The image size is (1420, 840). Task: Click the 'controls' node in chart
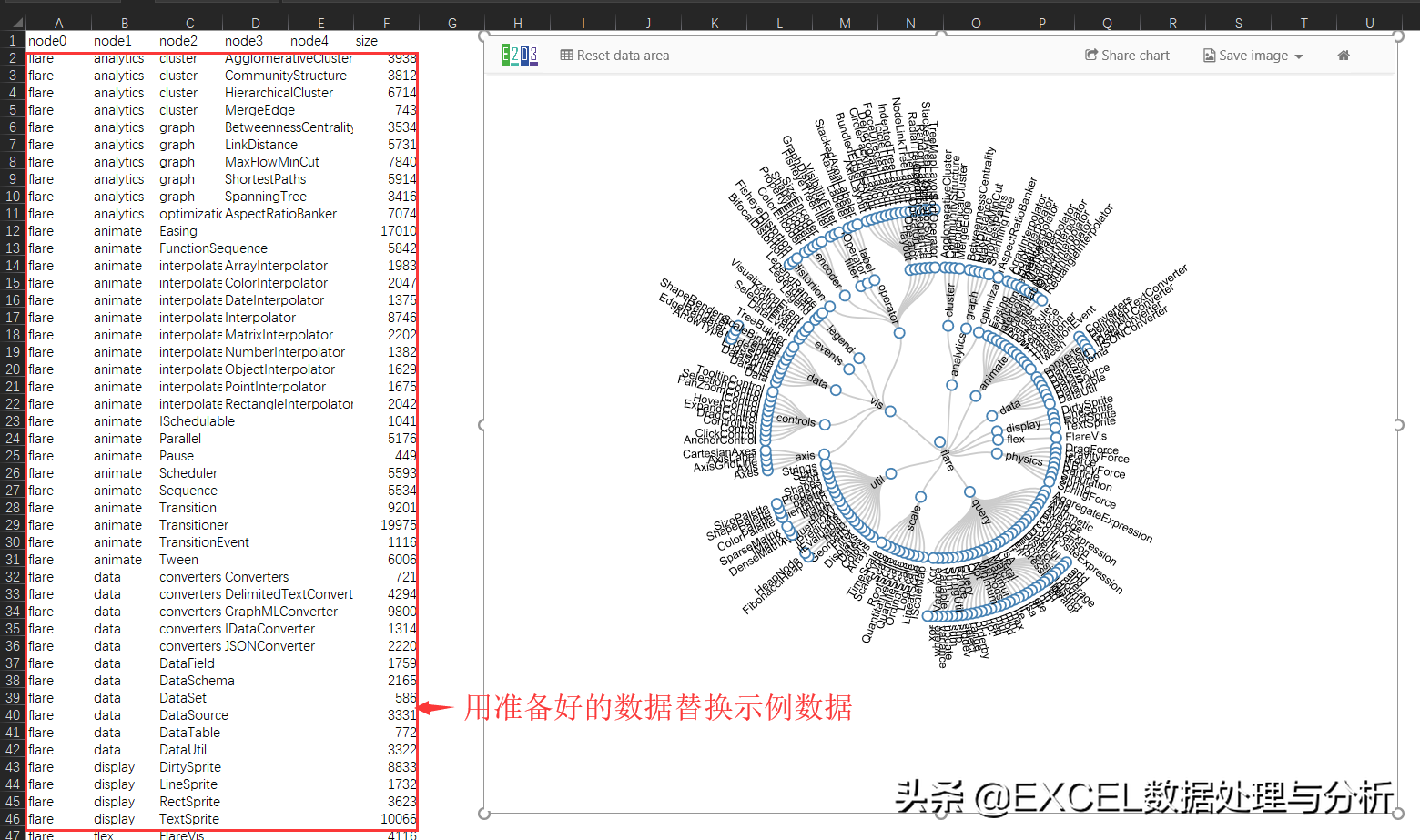coord(825,424)
